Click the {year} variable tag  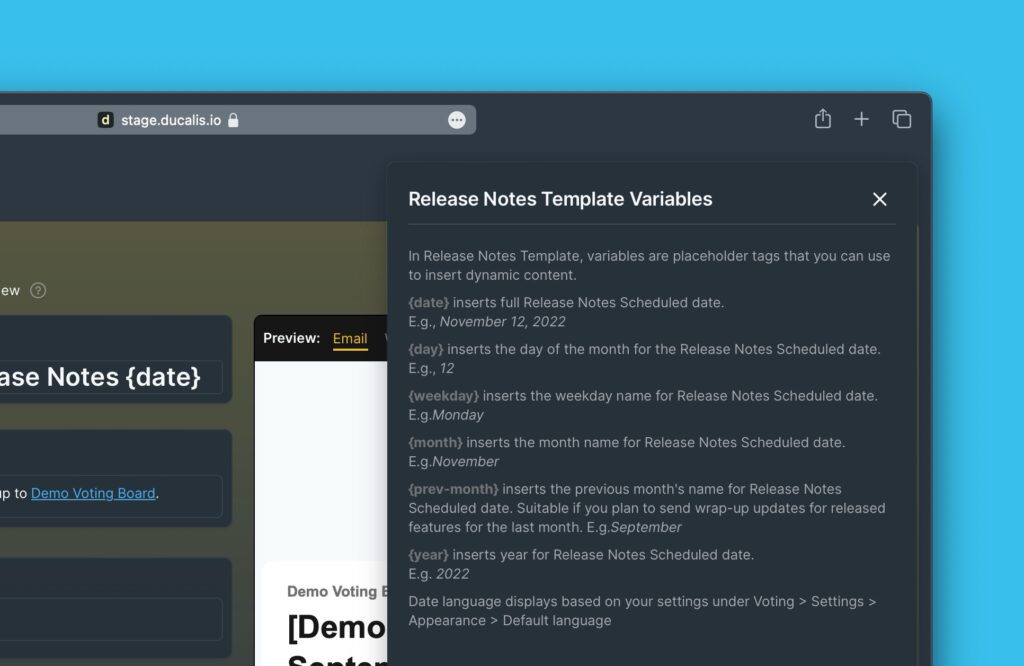tap(428, 554)
